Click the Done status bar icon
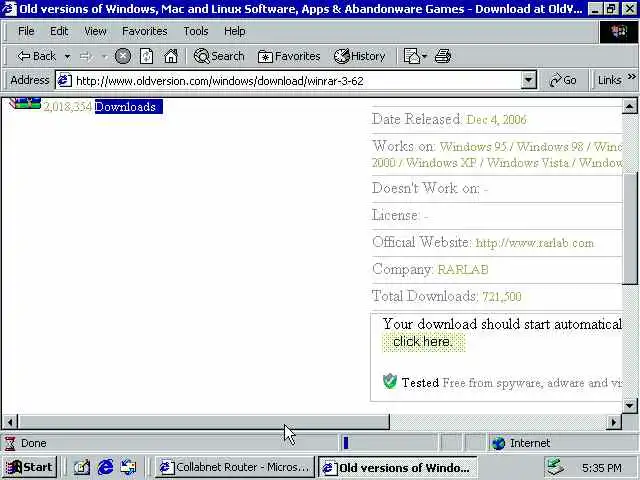This screenshot has width=640, height=480. 10,443
